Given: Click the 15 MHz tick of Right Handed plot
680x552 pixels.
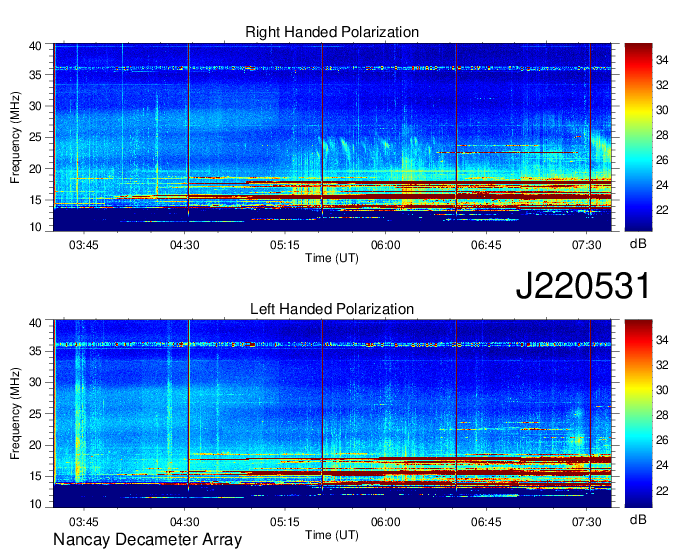Looking at the screenshot, I should [x=35, y=200].
